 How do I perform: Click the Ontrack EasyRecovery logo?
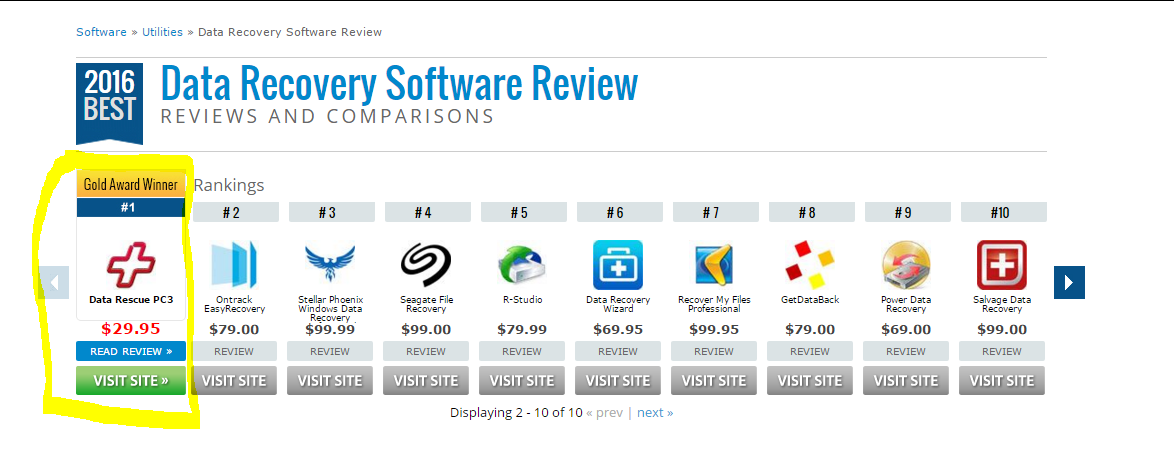tap(234, 264)
